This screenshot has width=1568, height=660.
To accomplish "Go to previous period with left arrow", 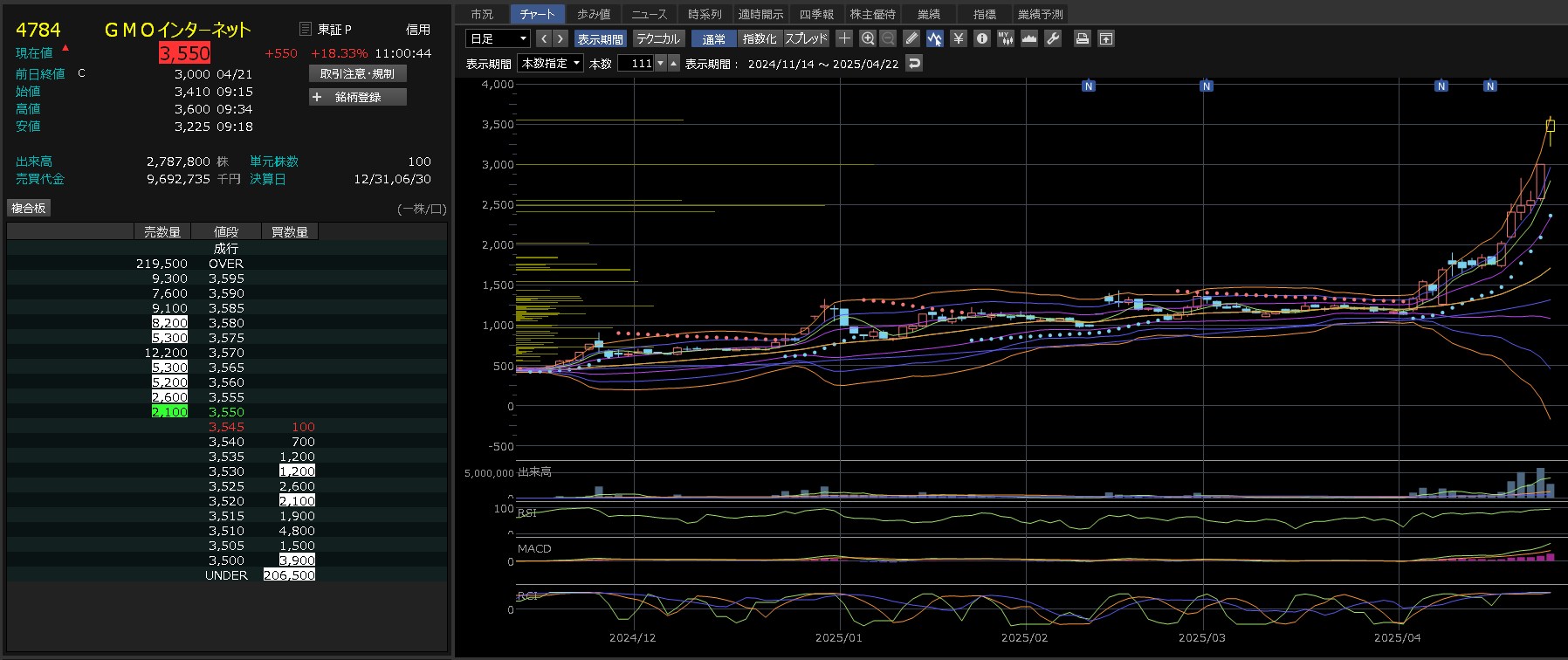I will [x=544, y=38].
